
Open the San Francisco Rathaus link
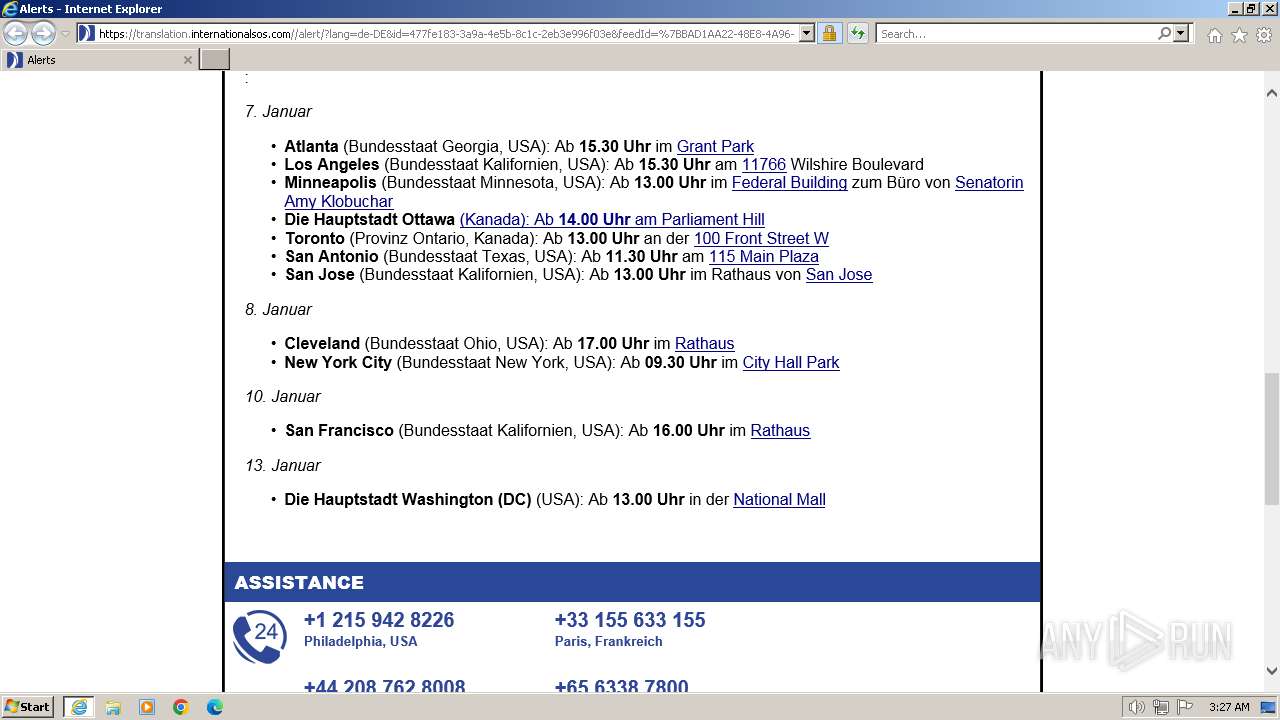coord(780,430)
